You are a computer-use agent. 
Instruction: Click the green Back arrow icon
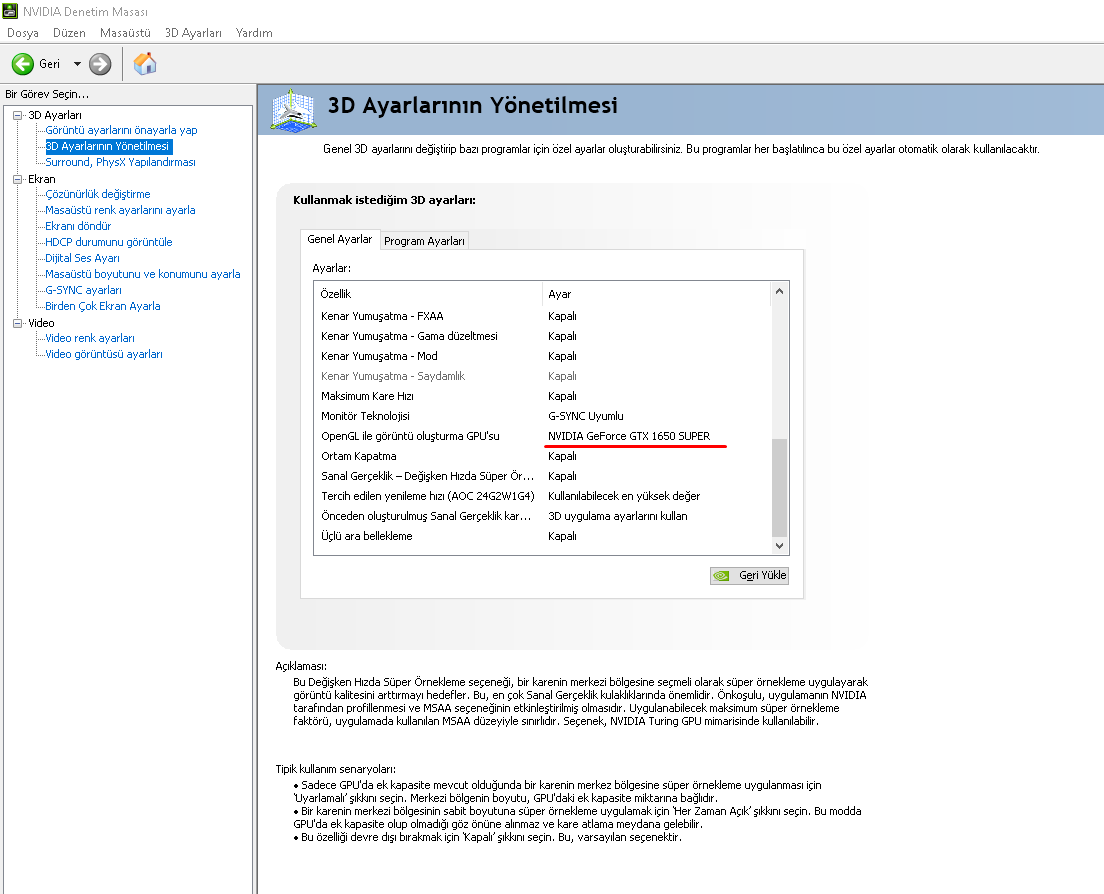(23, 64)
